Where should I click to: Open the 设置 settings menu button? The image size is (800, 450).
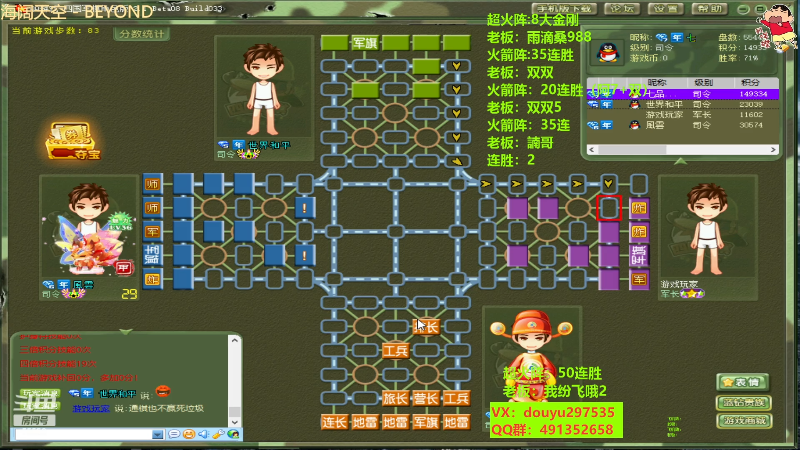tap(666, 9)
